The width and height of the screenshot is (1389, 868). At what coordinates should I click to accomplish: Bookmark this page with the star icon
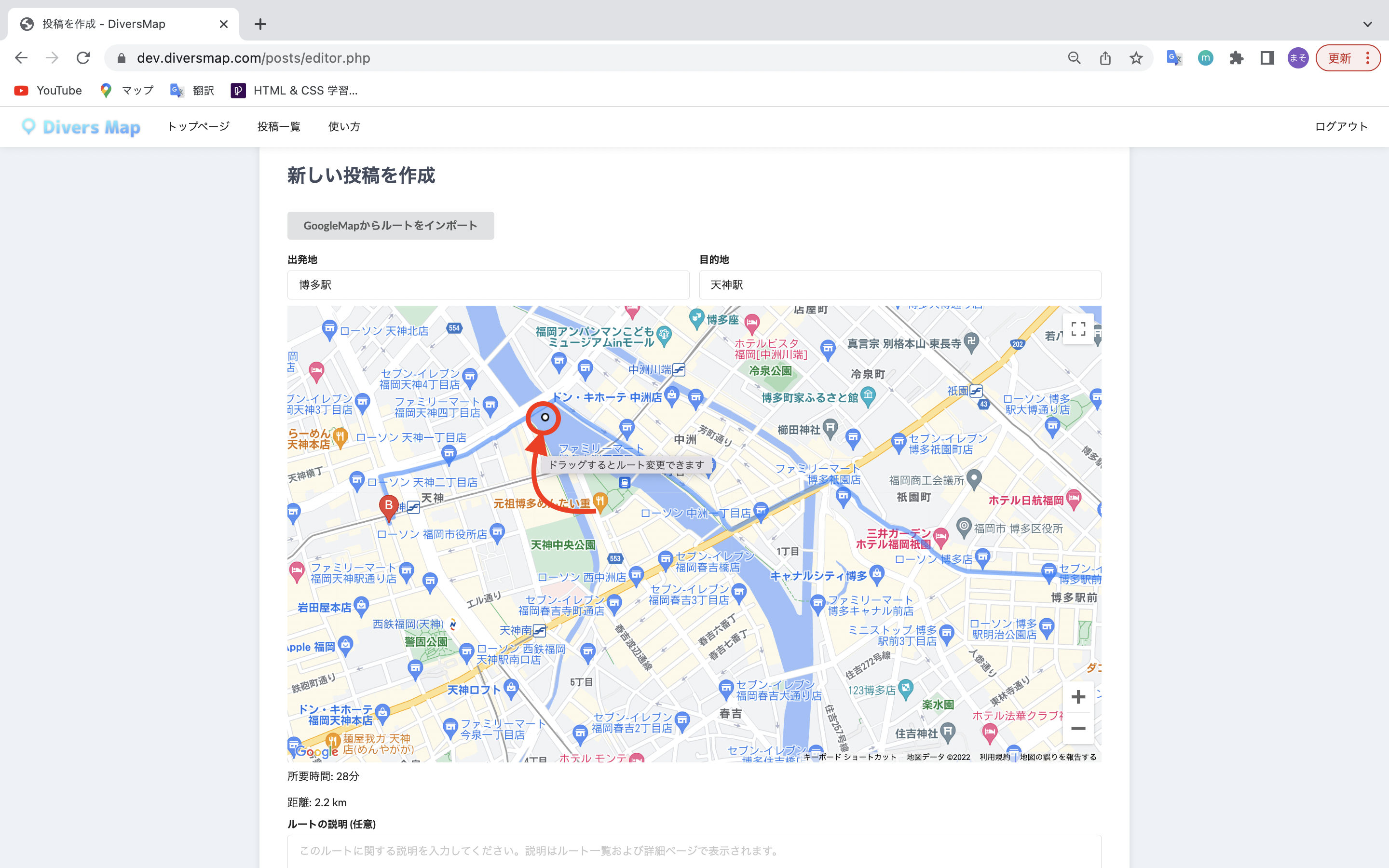tap(1136, 57)
